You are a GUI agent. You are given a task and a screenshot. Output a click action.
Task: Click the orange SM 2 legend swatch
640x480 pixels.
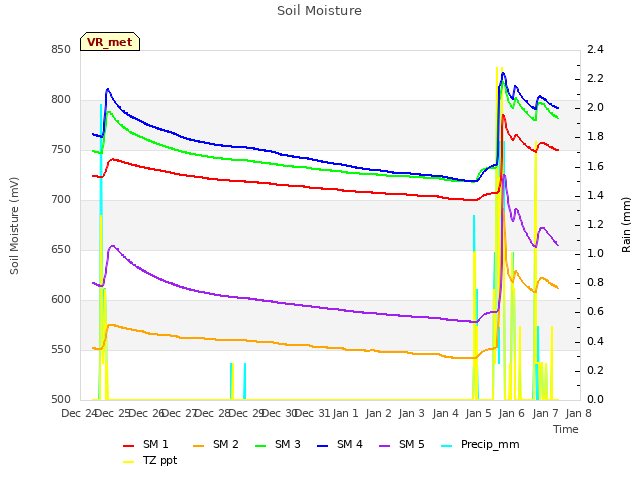click(x=199, y=446)
